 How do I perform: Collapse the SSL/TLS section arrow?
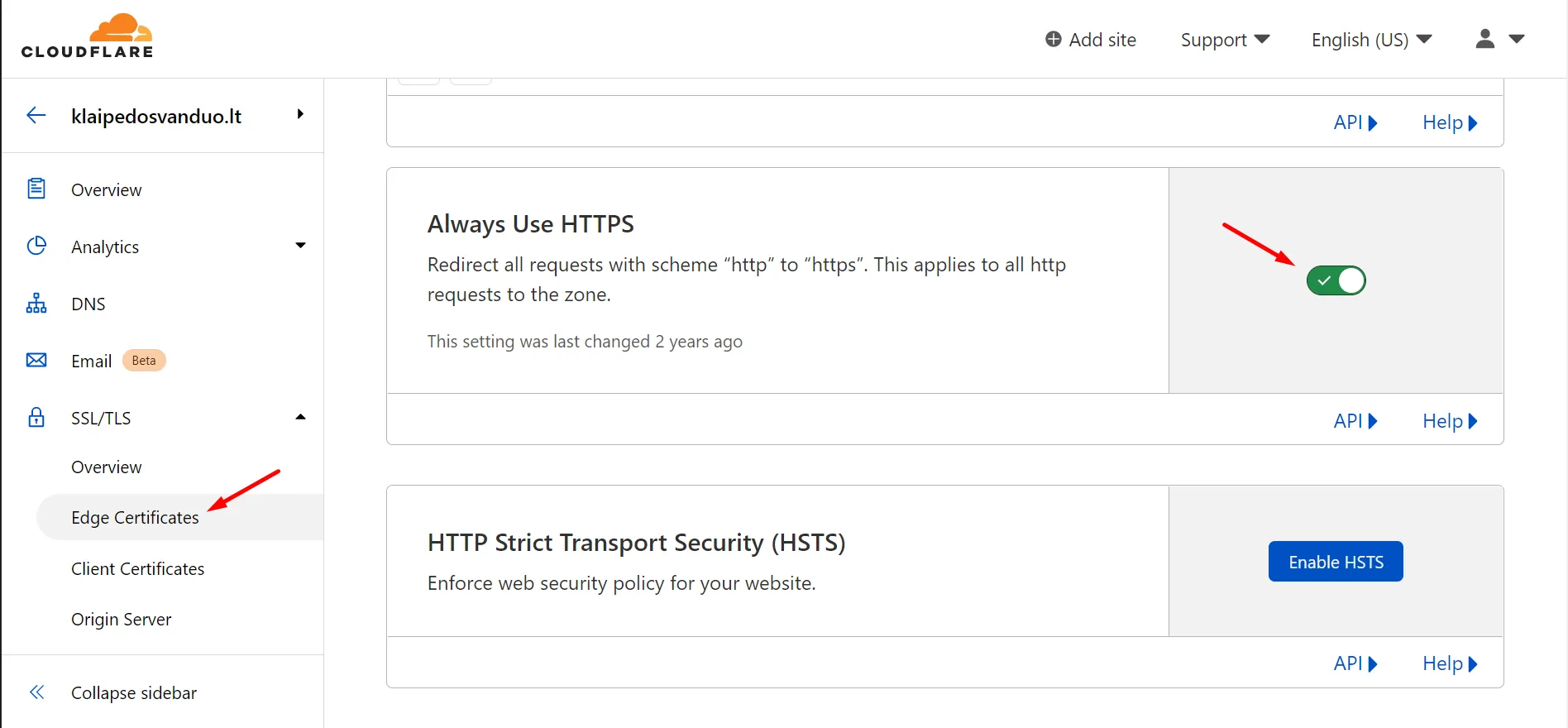pyautogui.click(x=300, y=417)
